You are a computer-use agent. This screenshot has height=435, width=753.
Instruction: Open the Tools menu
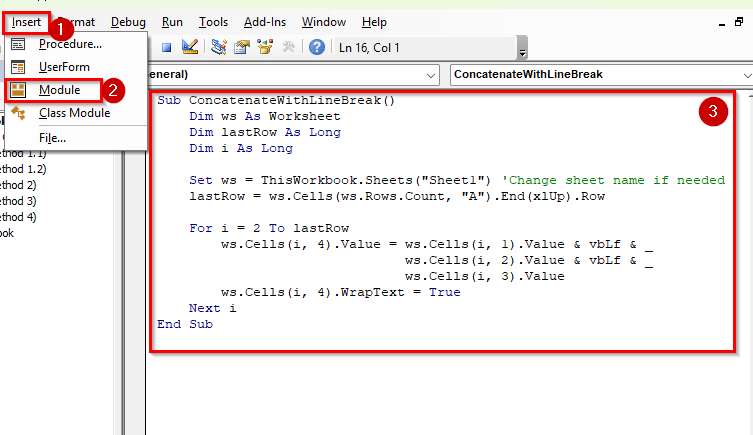(x=213, y=22)
